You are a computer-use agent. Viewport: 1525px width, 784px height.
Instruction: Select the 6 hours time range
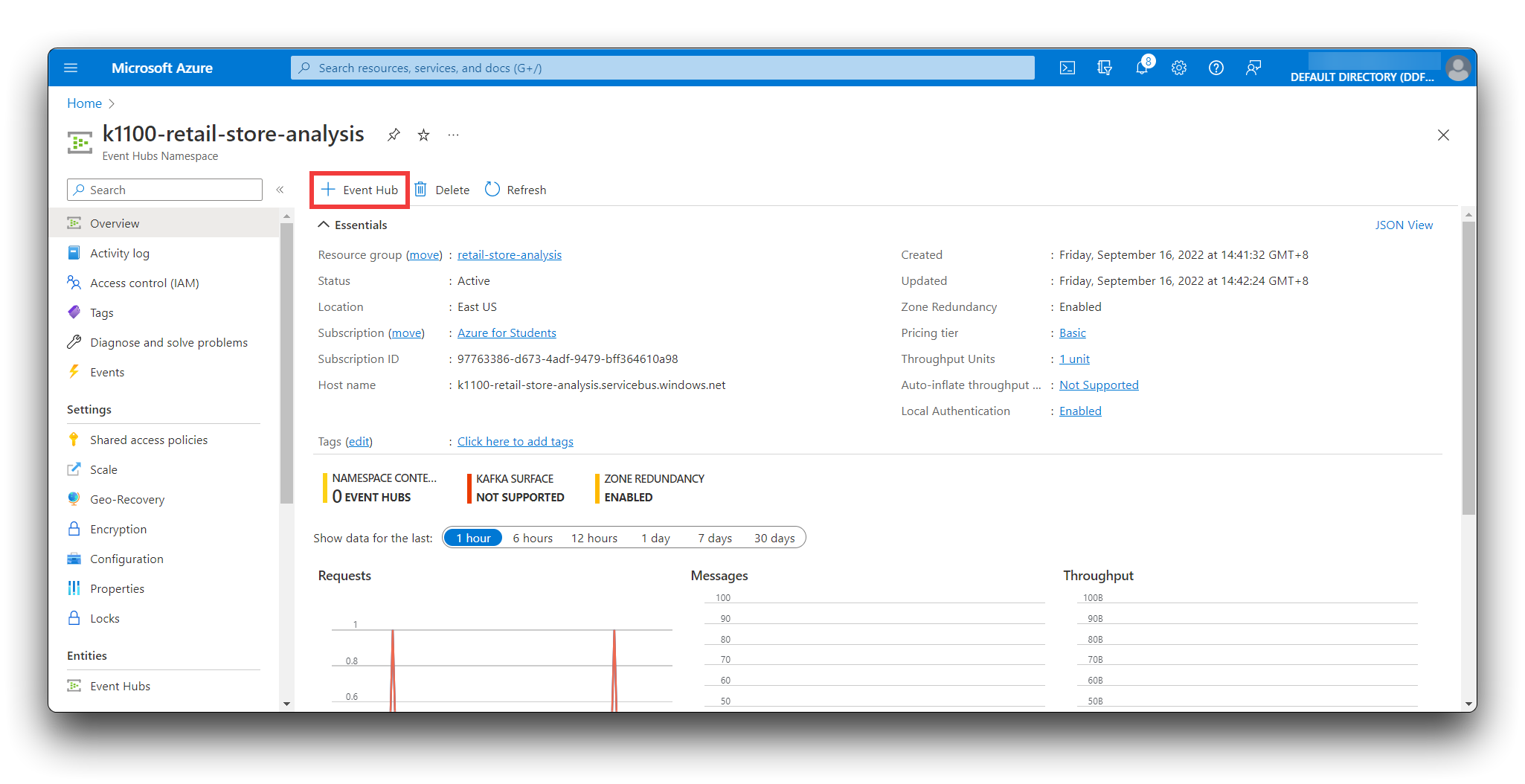pos(533,538)
